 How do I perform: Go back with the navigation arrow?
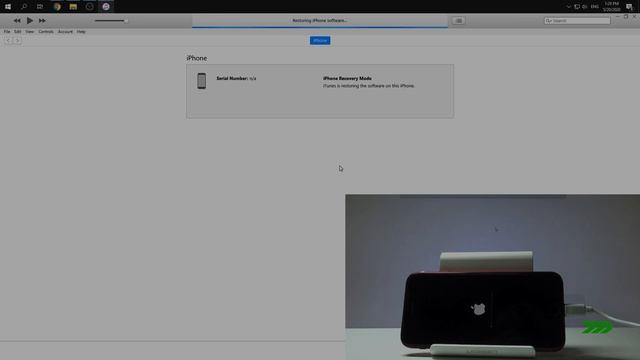tap(8, 40)
